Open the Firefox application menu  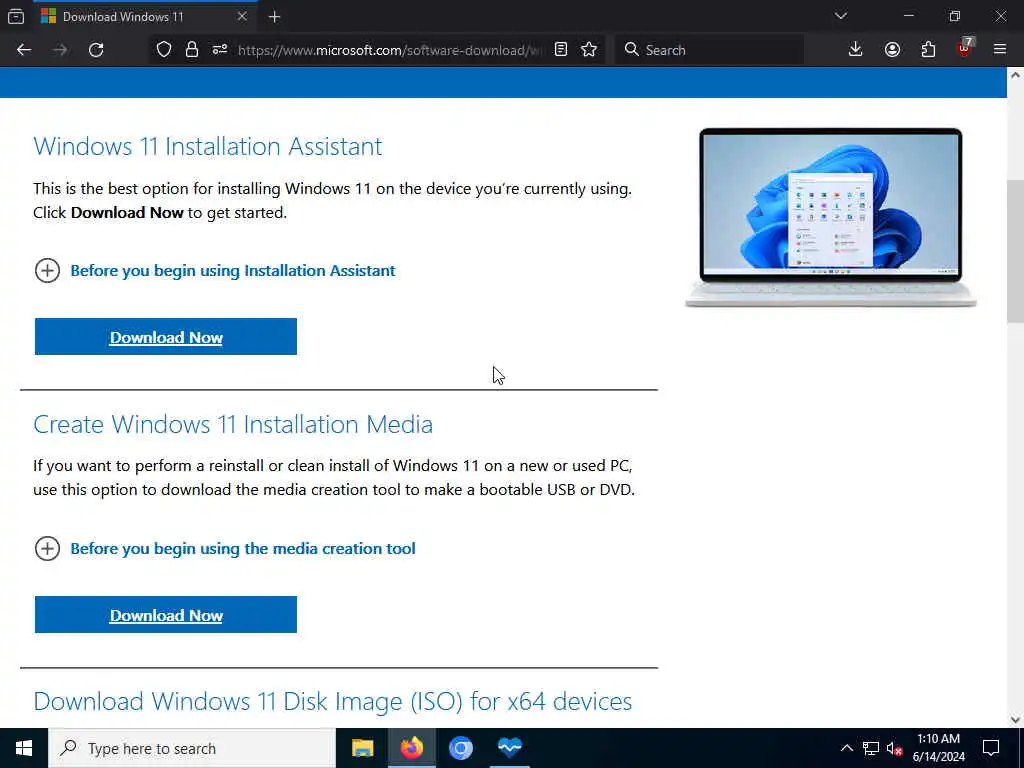pos(1000,50)
